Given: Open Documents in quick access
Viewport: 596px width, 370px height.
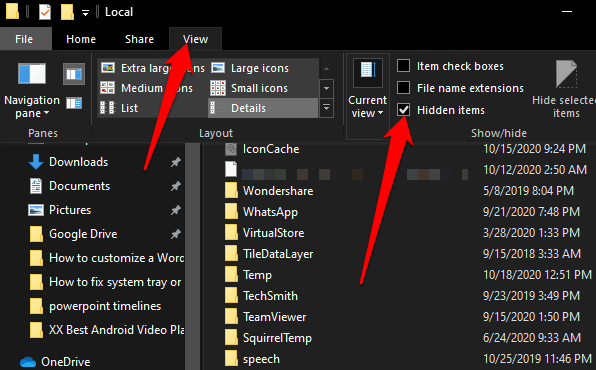Looking at the screenshot, I should [79, 186].
